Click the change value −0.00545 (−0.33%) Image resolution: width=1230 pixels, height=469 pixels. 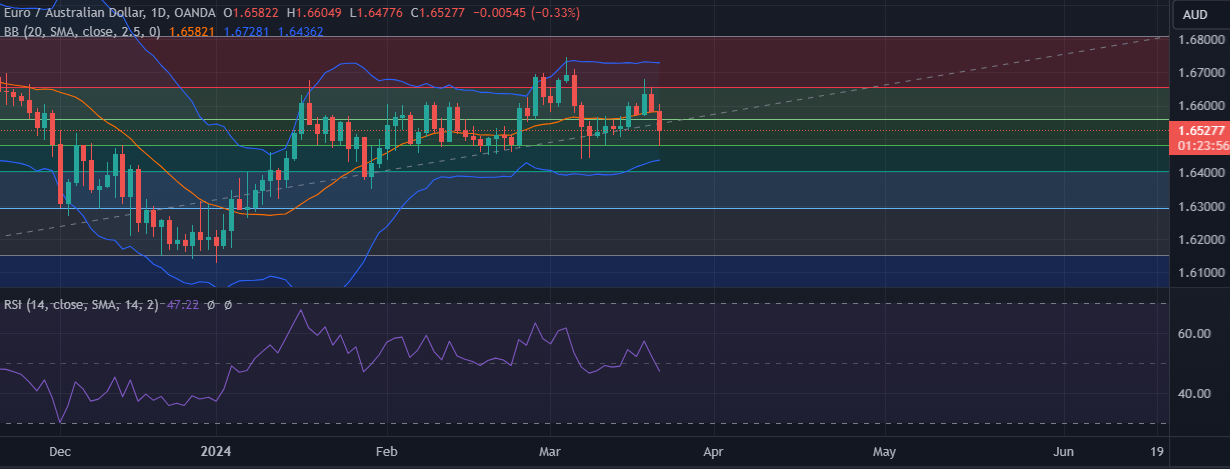pyautogui.click(x=527, y=13)
